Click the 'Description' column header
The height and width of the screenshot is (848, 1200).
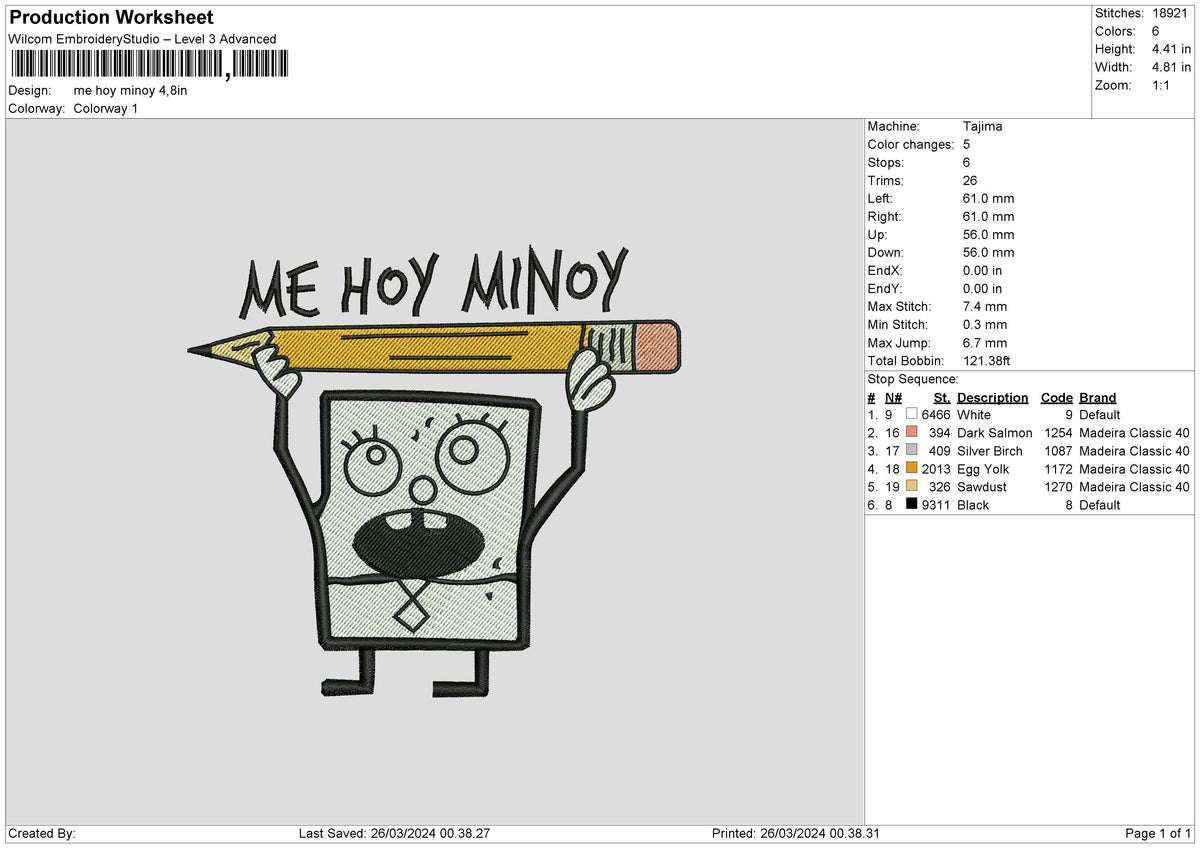pyautogui.click(x=992, y=397)
